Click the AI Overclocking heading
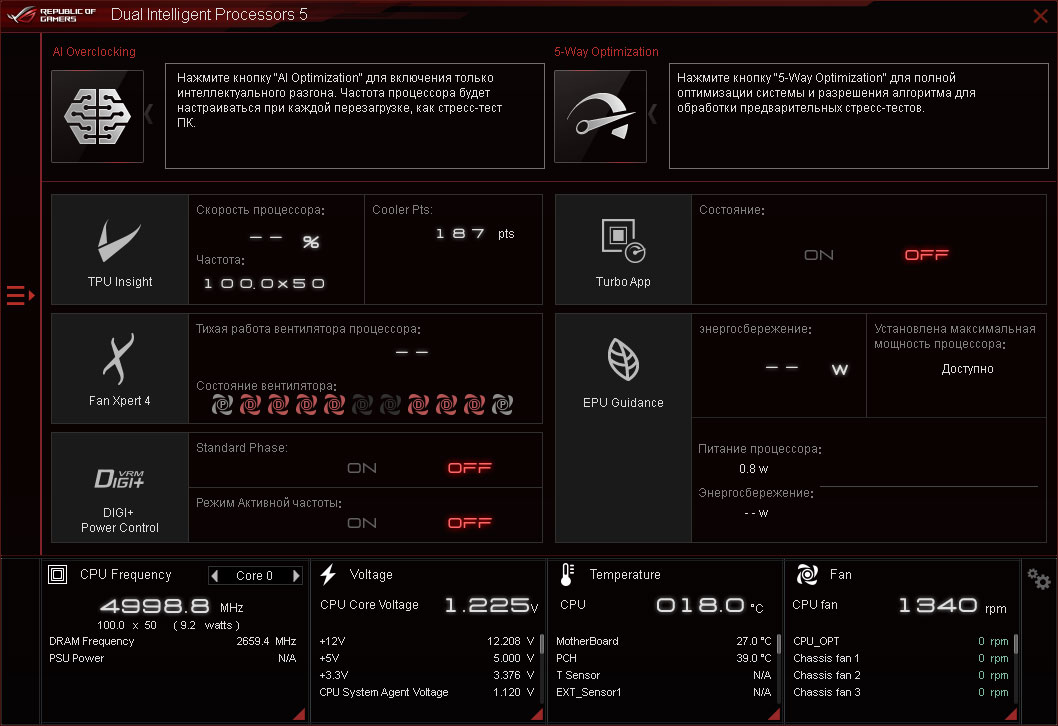This screenshot has height=726, width=1058. (x=94, y=52)
